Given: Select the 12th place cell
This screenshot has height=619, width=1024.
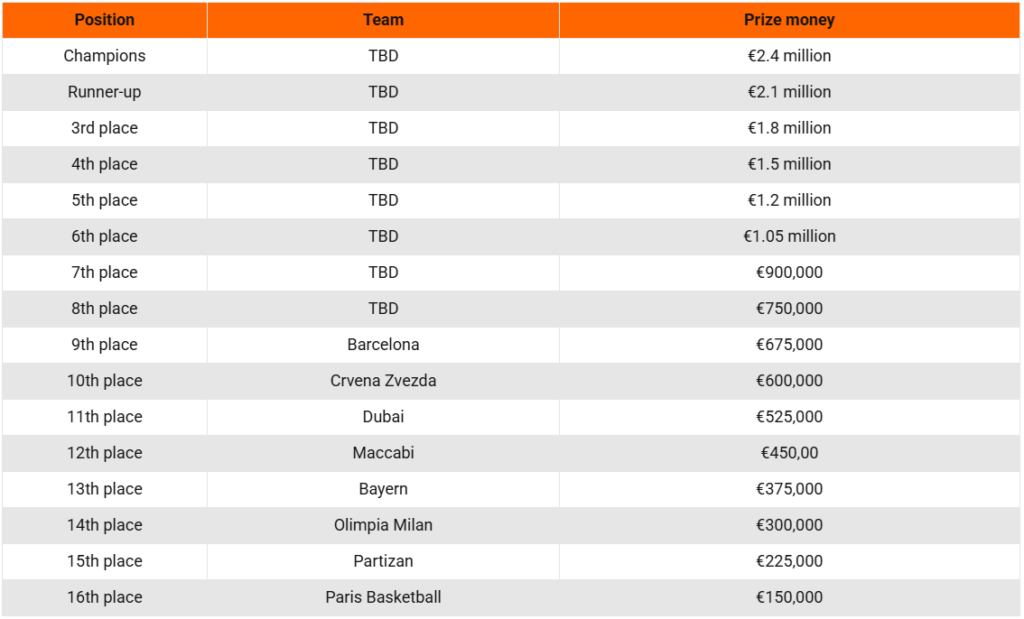Looking at the screenshot, I should coord(104,453).
